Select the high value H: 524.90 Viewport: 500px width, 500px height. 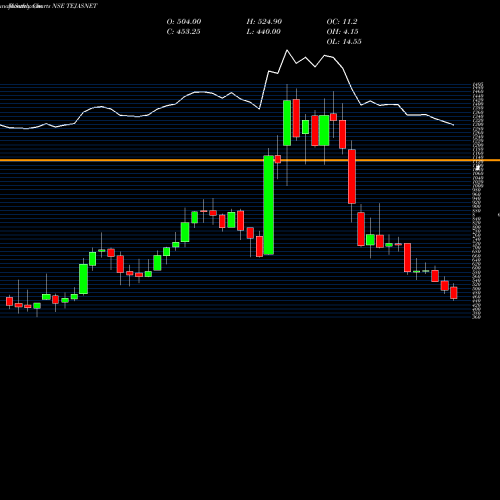[x=264, y=22]
